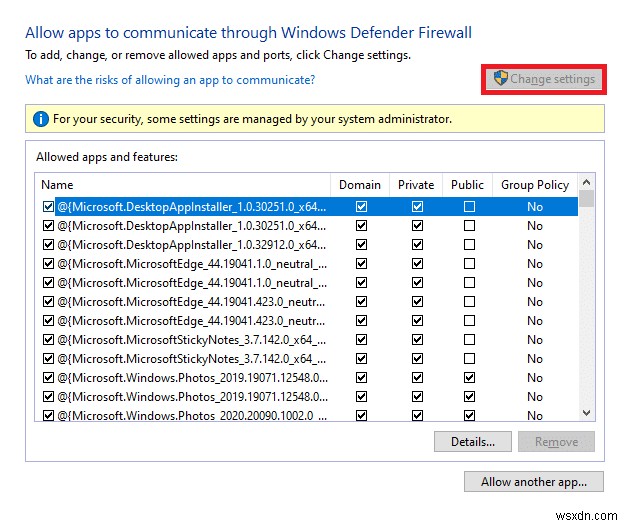Open the risks of allowing an app link

170,80
